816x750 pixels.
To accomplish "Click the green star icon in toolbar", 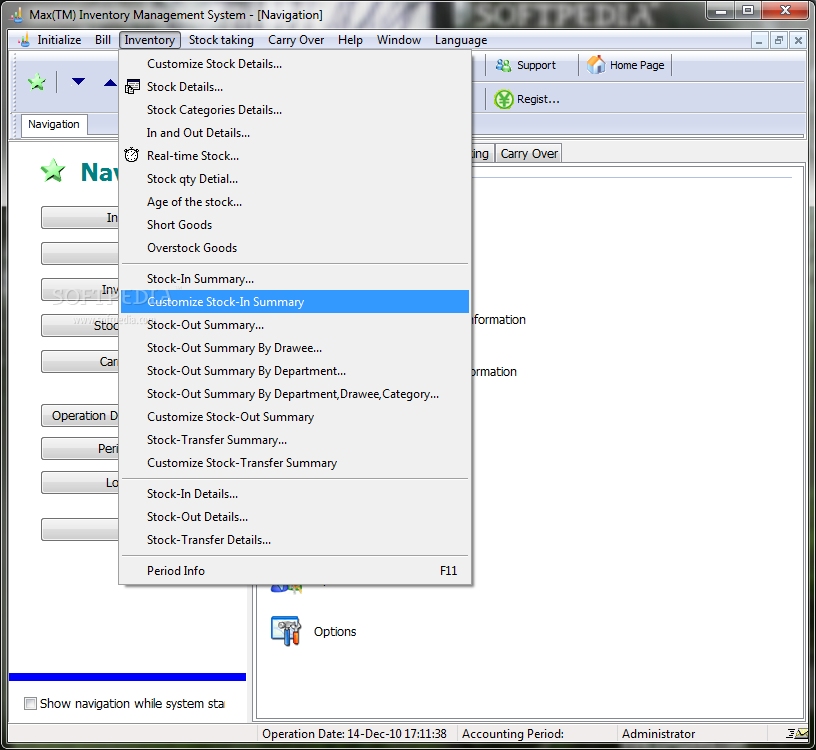I will pos(37,82).
